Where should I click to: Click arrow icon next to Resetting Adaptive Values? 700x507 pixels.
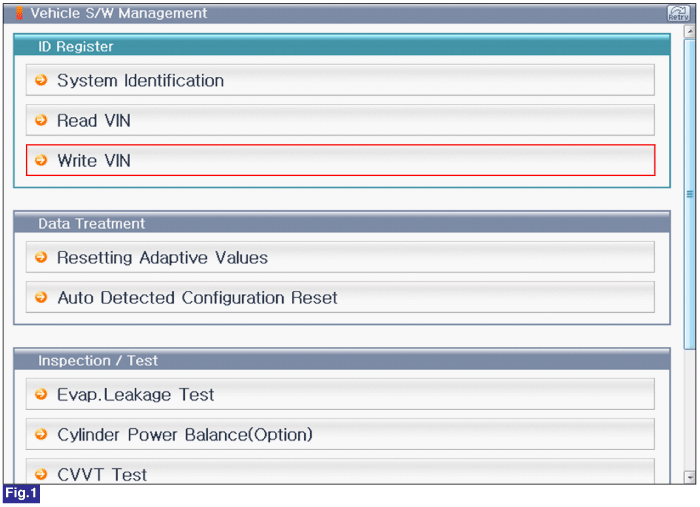coord(41,257)
